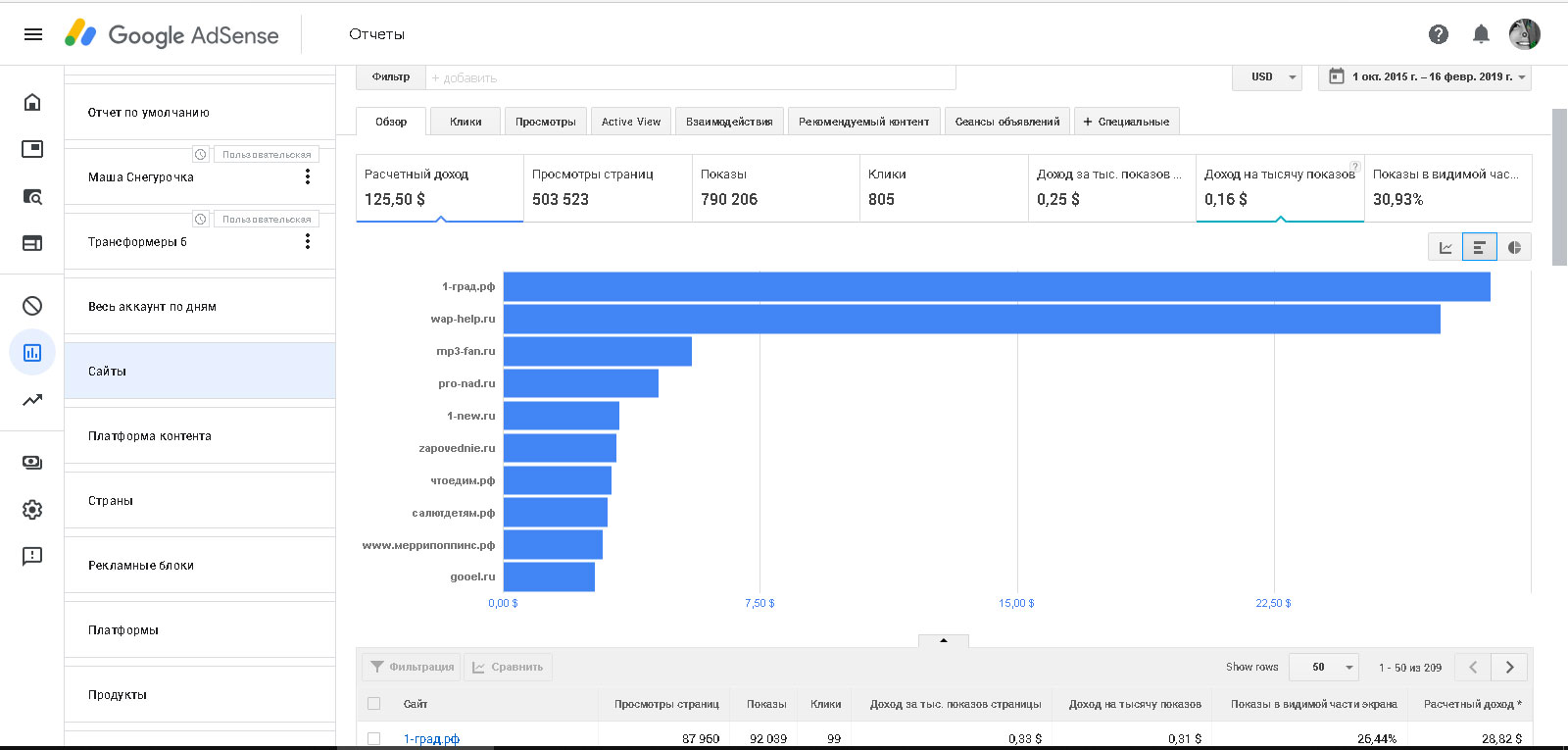Open the Search ads sidebar icon

32,196
